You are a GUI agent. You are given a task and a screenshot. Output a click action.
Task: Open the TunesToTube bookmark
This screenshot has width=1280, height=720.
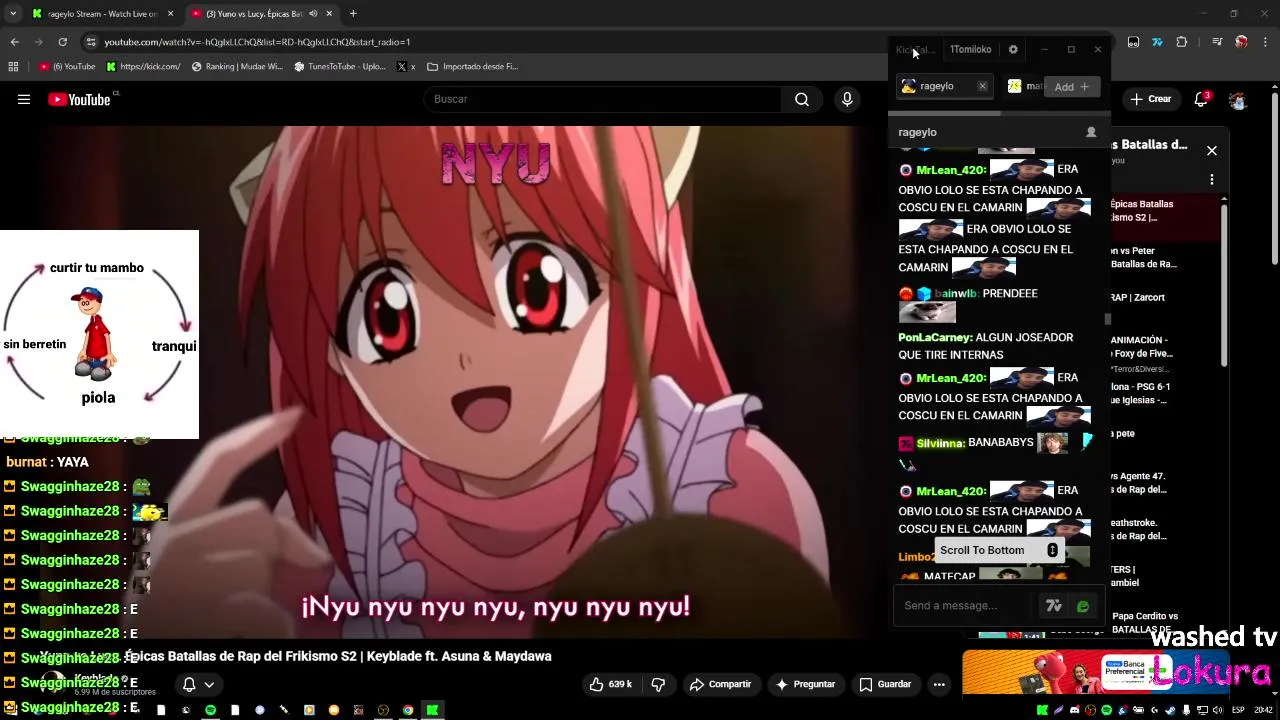click(x=340, y=67)
